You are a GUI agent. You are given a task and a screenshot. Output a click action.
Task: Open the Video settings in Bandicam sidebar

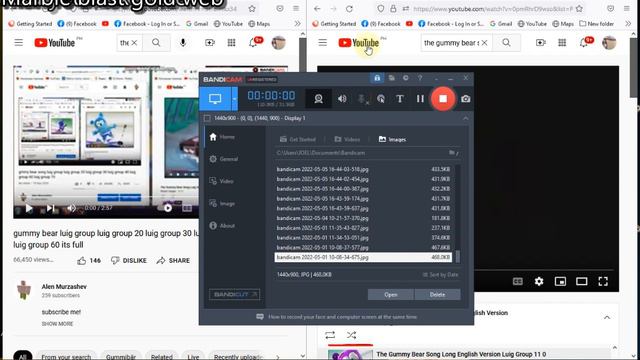point(222,181)
